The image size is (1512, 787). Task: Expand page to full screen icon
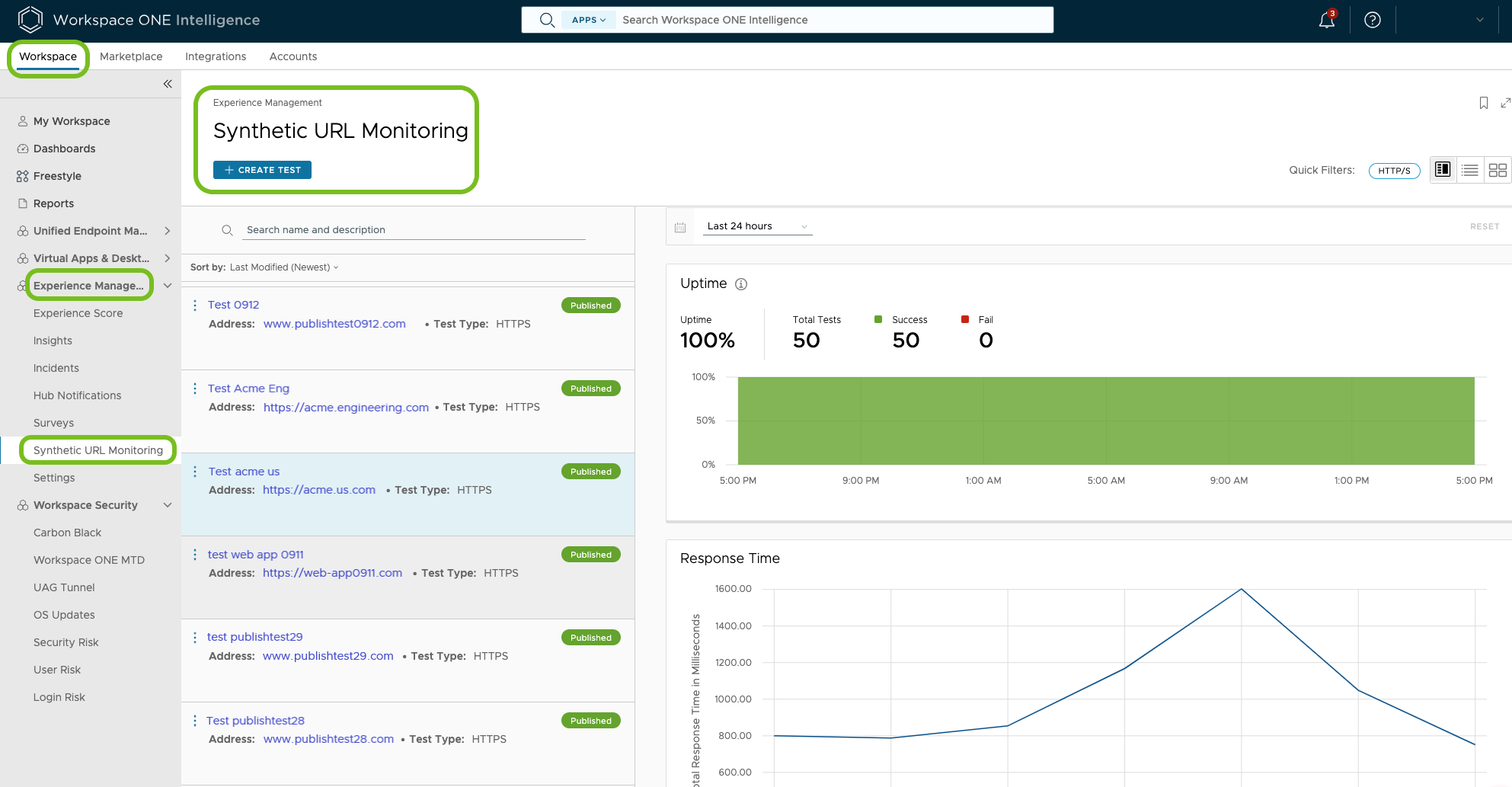tap(1505, 103)
